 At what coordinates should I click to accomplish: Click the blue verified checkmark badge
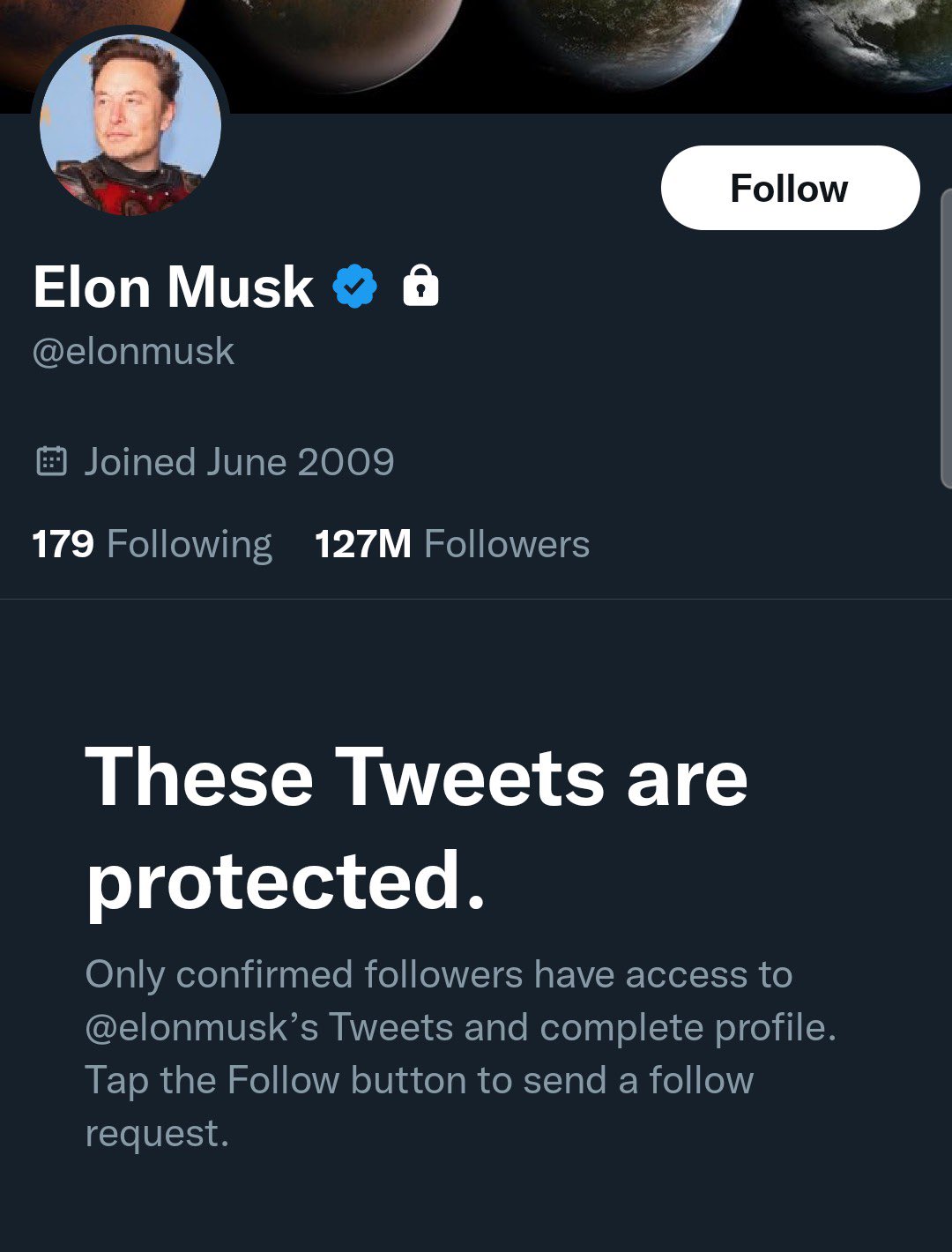355,286
